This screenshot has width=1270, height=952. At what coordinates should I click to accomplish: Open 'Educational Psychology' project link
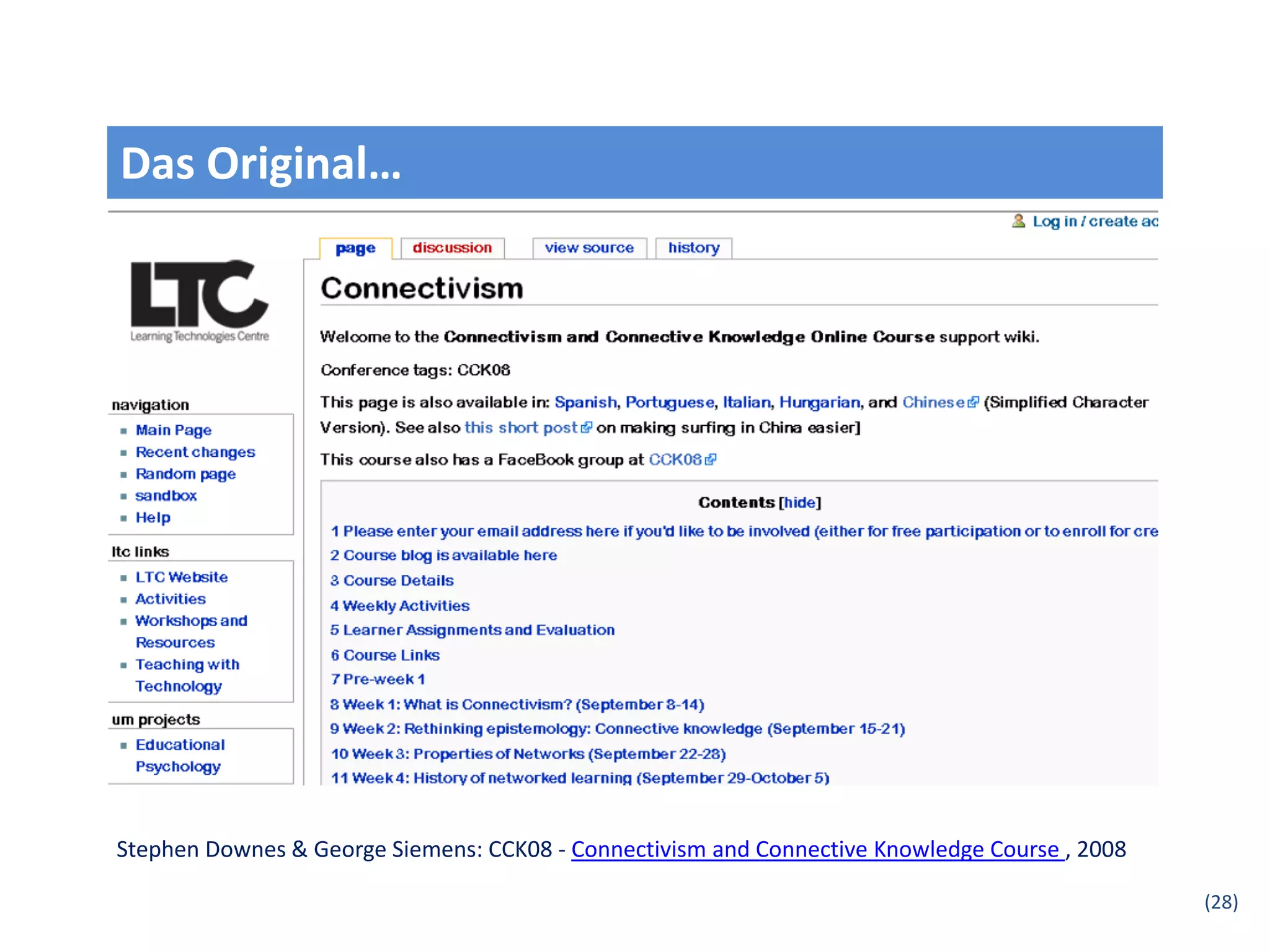[x=180, y=756]
